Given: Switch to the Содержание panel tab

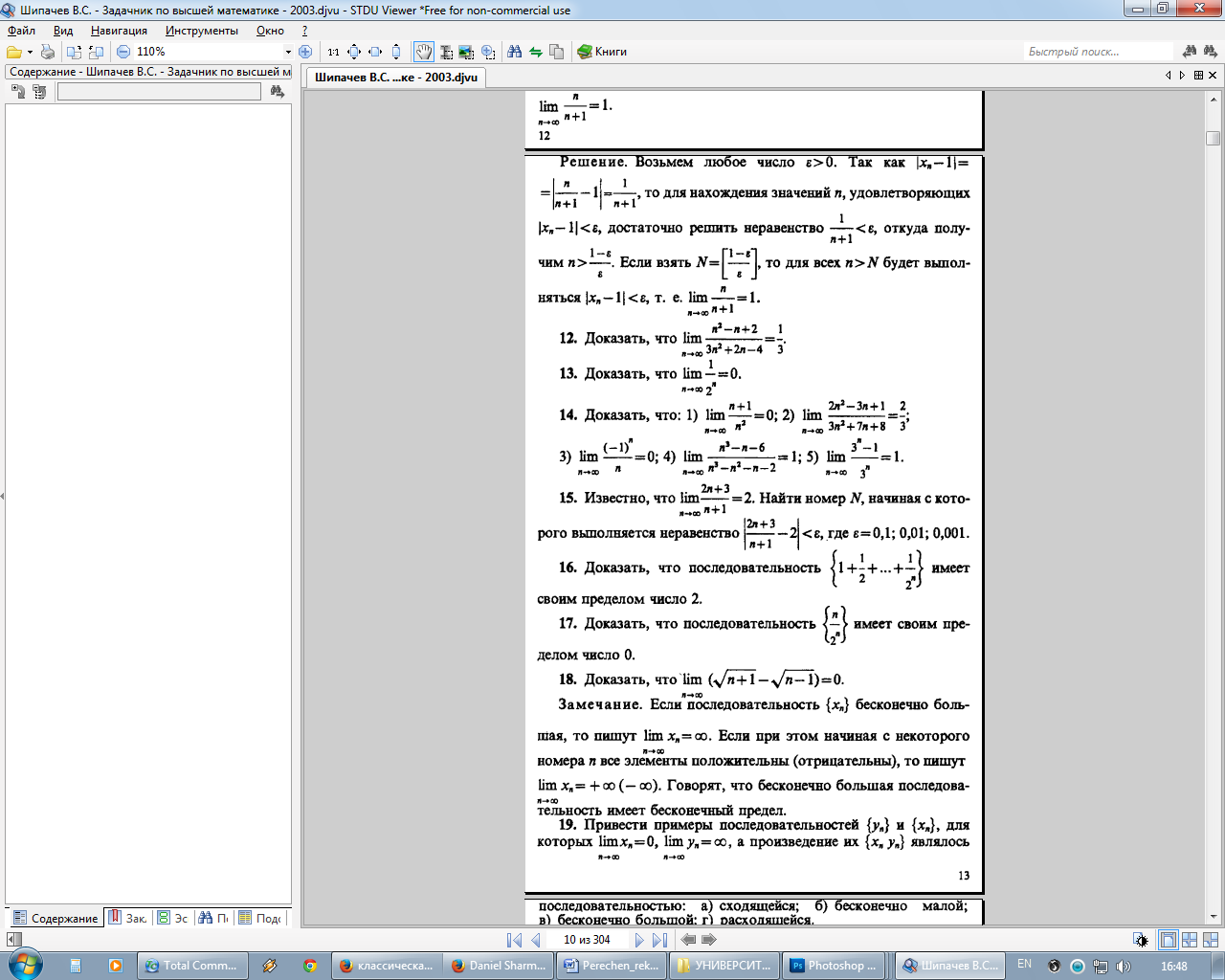Looking at the screenshot, I should [x=56, y=918].
